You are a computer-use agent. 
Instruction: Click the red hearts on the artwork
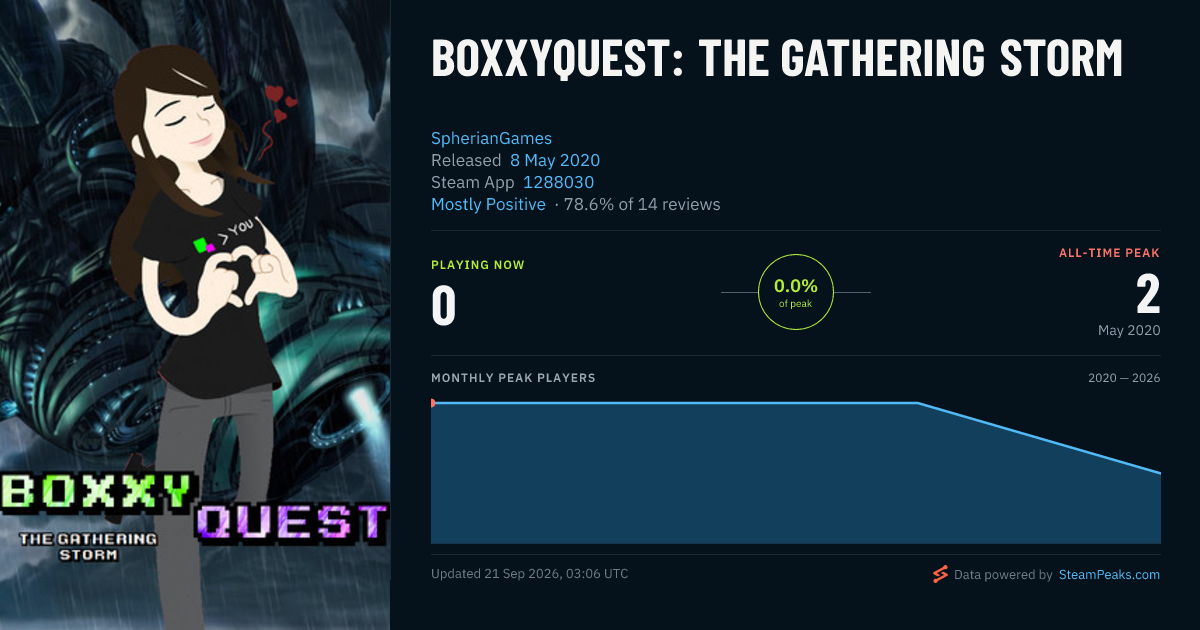[279, 104]
